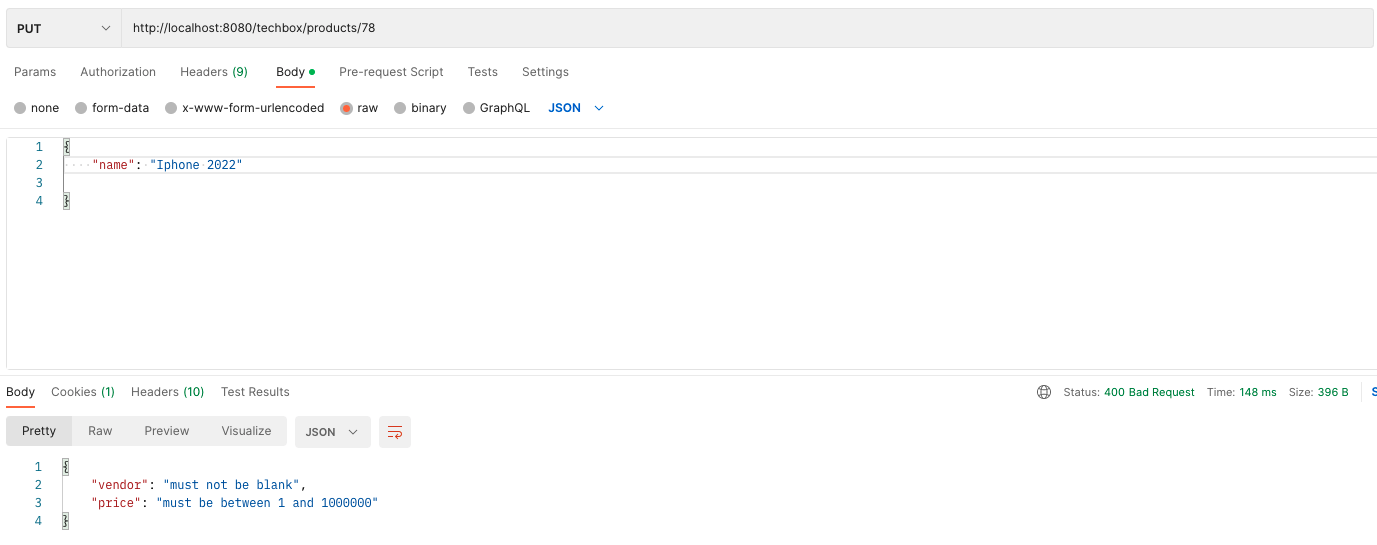Click "must be between 1 and 1000000" value
Screen dimensions: 1377x545
pyautogui.click(x=267, y=503)
